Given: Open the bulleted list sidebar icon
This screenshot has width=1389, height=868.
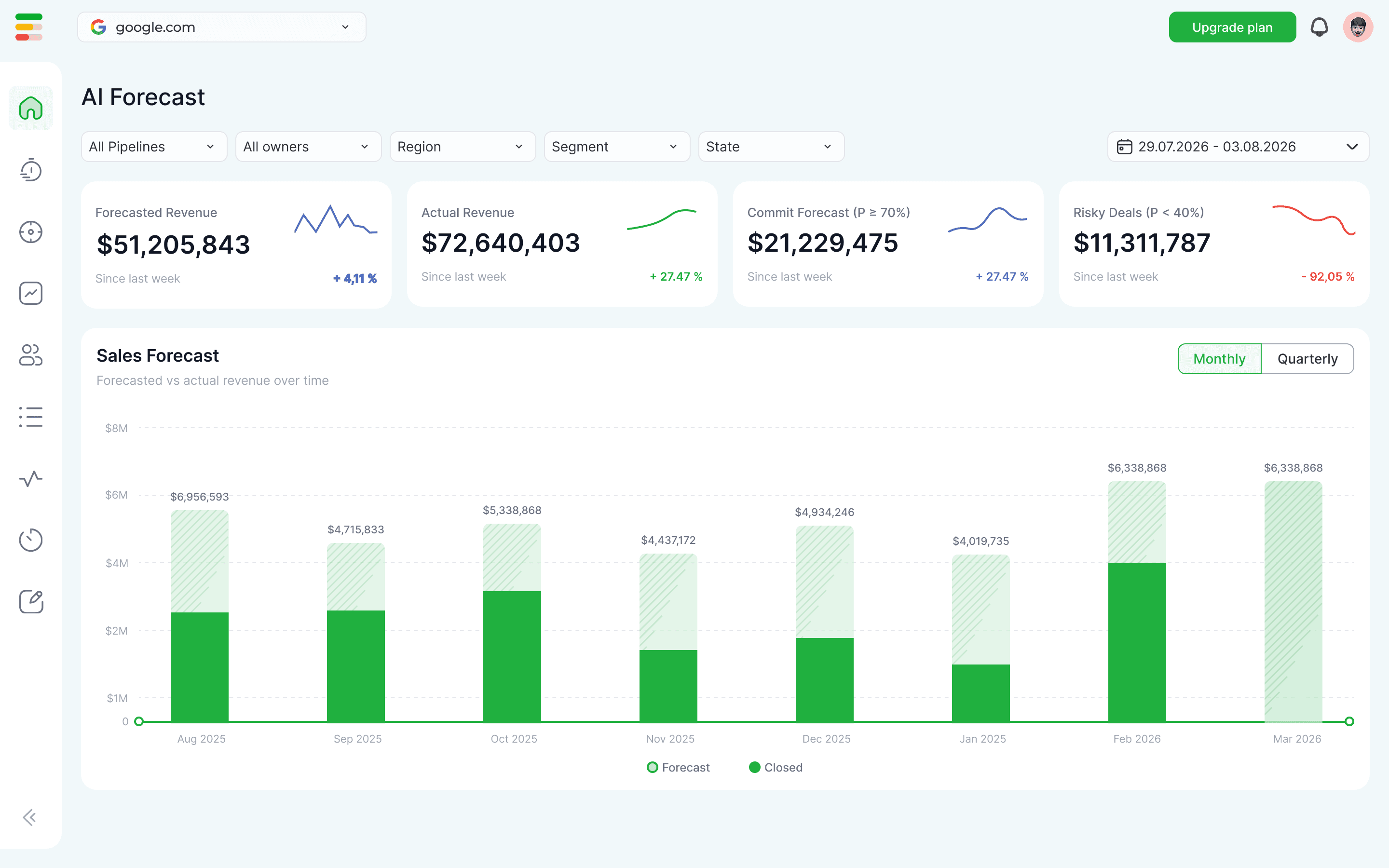Looking at the screenshot, I should tap(30, 417).
